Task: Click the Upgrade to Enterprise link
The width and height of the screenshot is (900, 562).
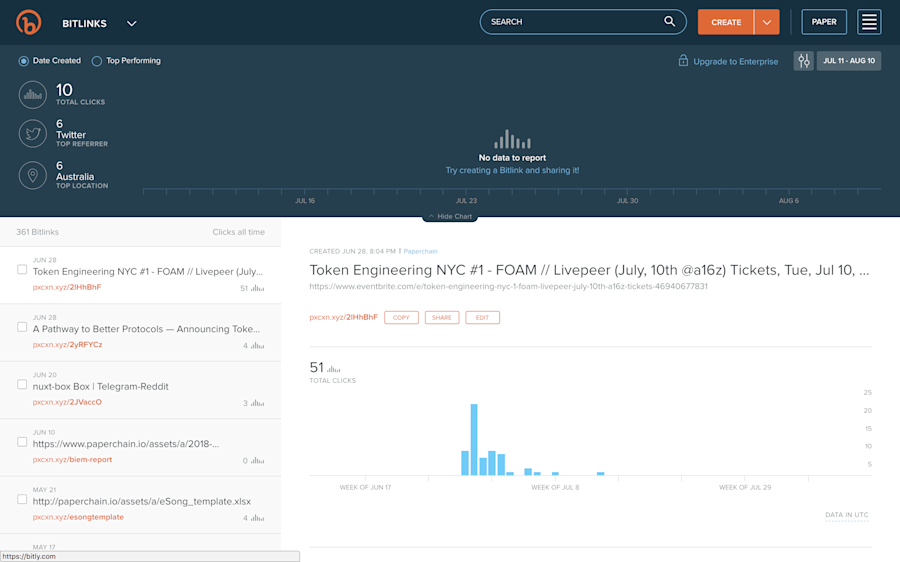Action: (735, 61)
